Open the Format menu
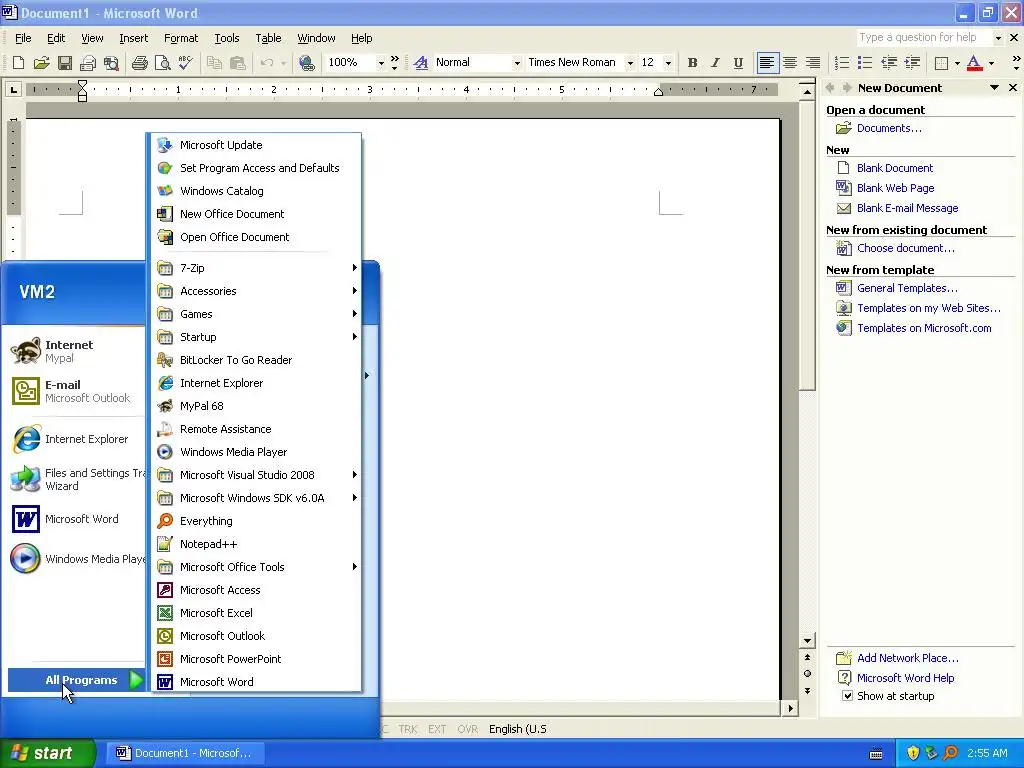The height and width of the screenshot is (768, 1024). tap(181, 38)
